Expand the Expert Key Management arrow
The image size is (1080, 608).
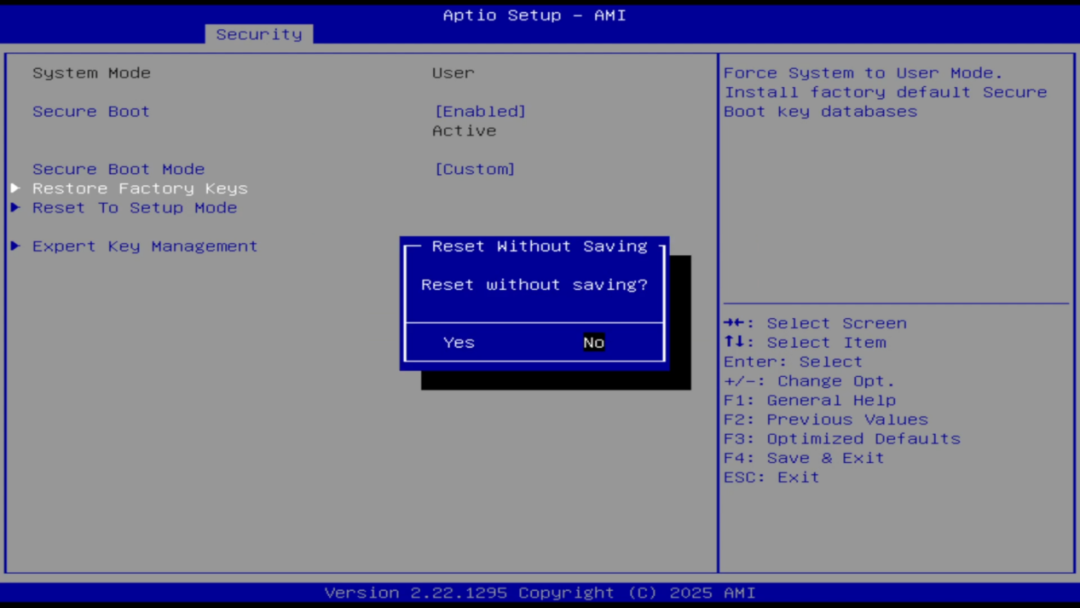pyautogui.click(x=15, y=246)
